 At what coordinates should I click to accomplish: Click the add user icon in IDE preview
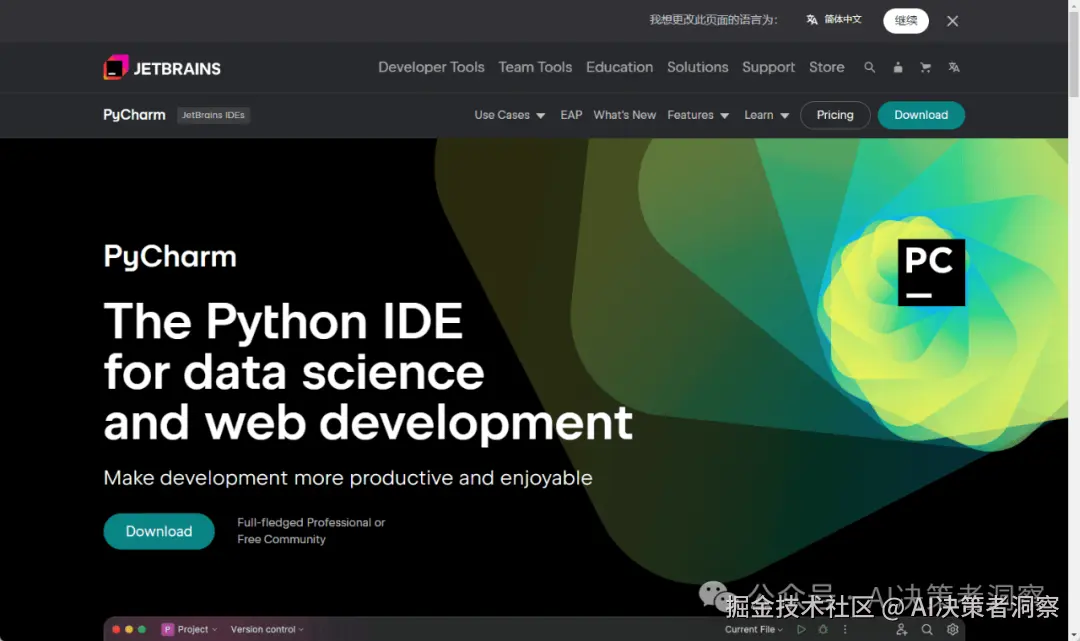[902, 629]
